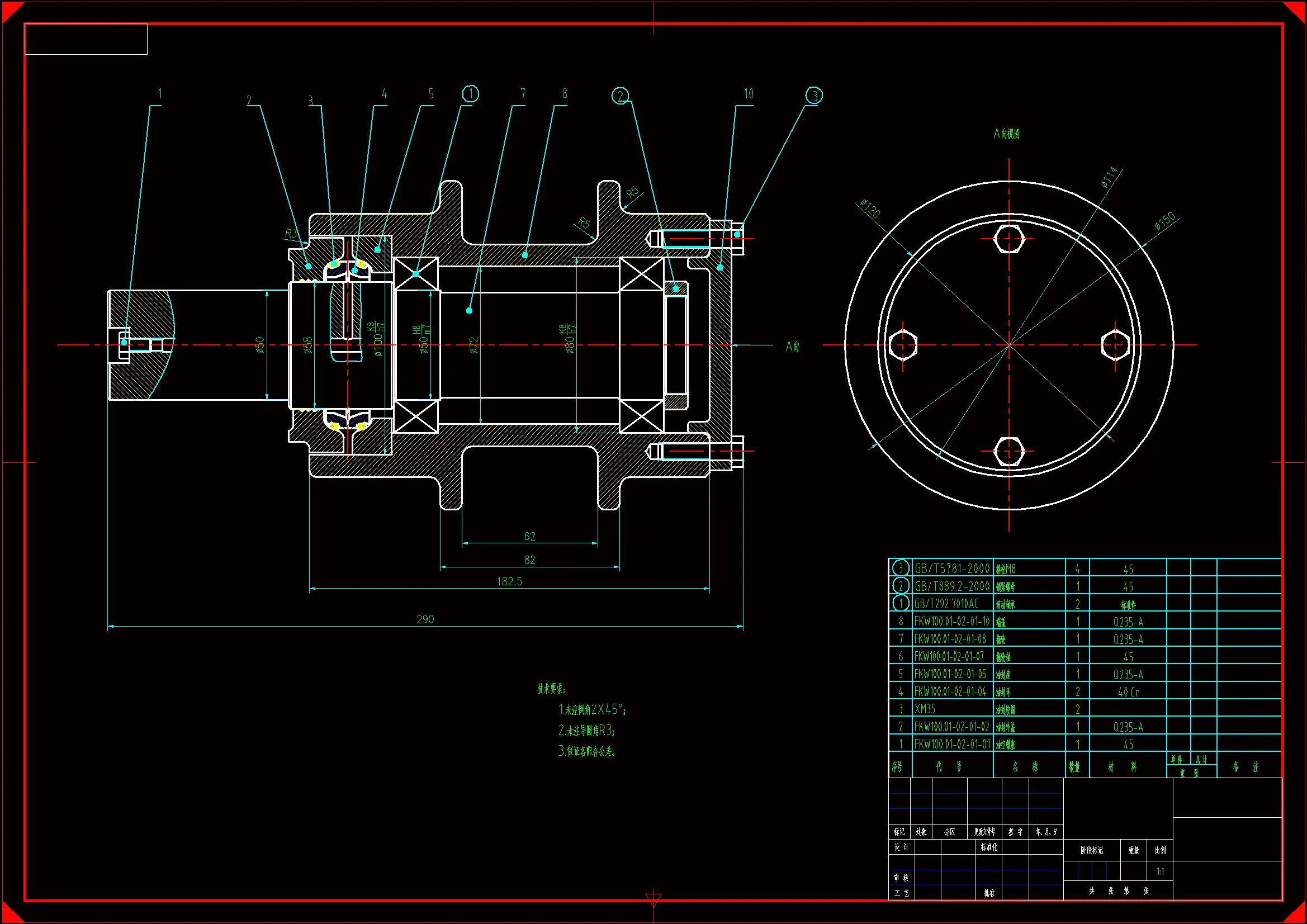Screen dimensions: 1307x924
Task: Click the empty white rectangle at top-left corner
Action: click(86, 39)
